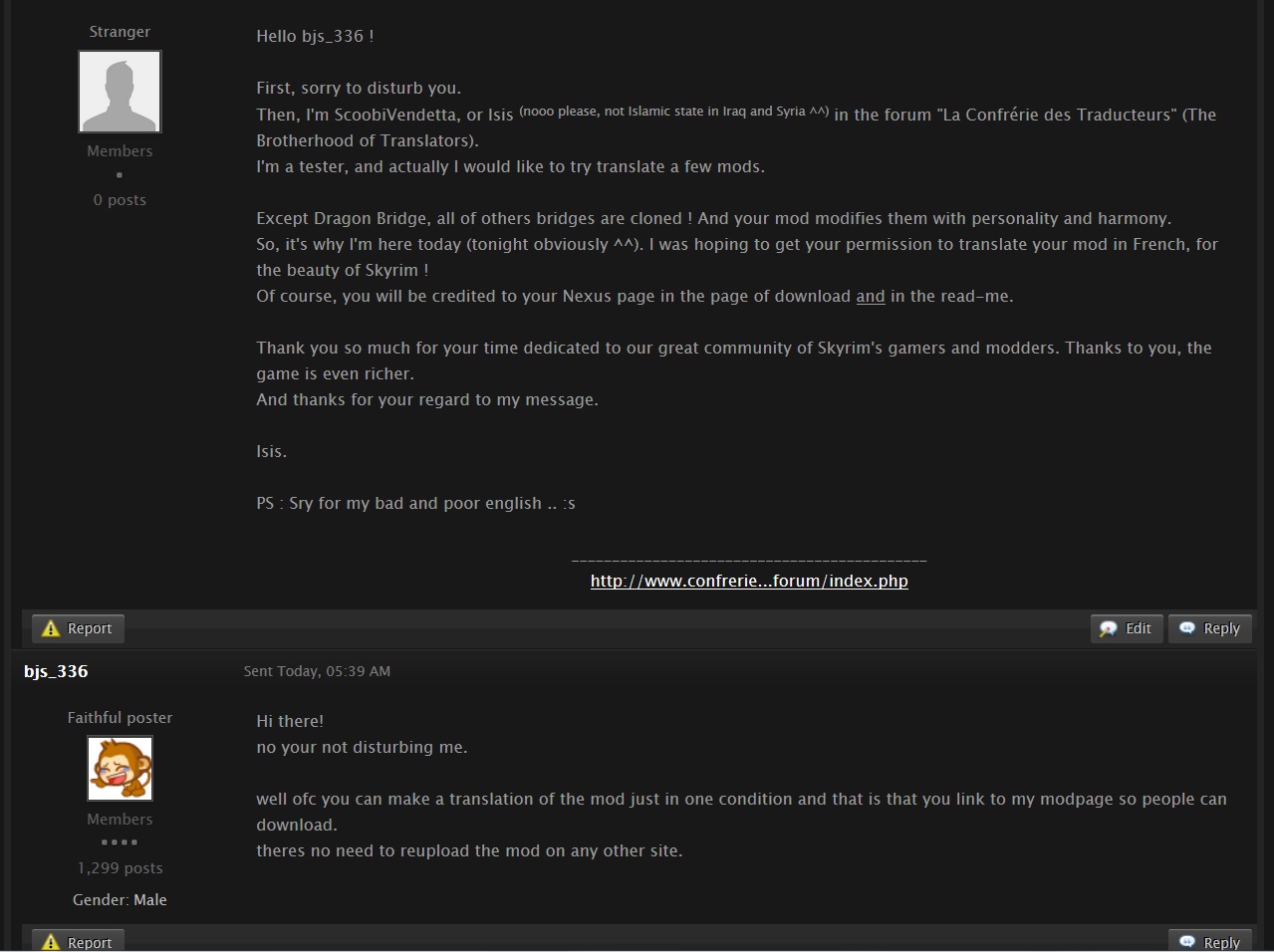Reply to the first message
Screen dimensions: 1274x952
[x=1210, y=628]
